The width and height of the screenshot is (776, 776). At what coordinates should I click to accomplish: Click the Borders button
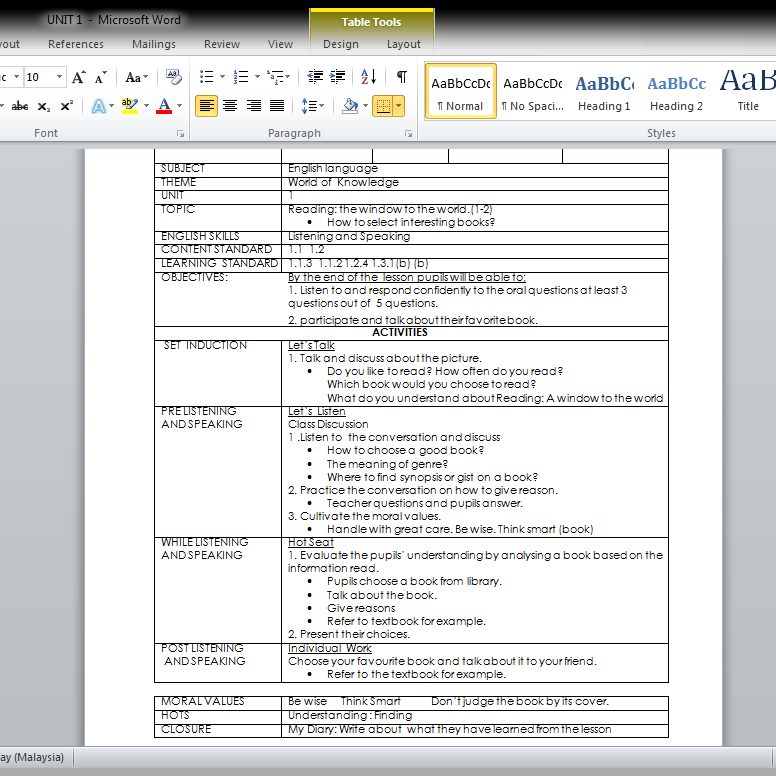[x=383, y=106]
